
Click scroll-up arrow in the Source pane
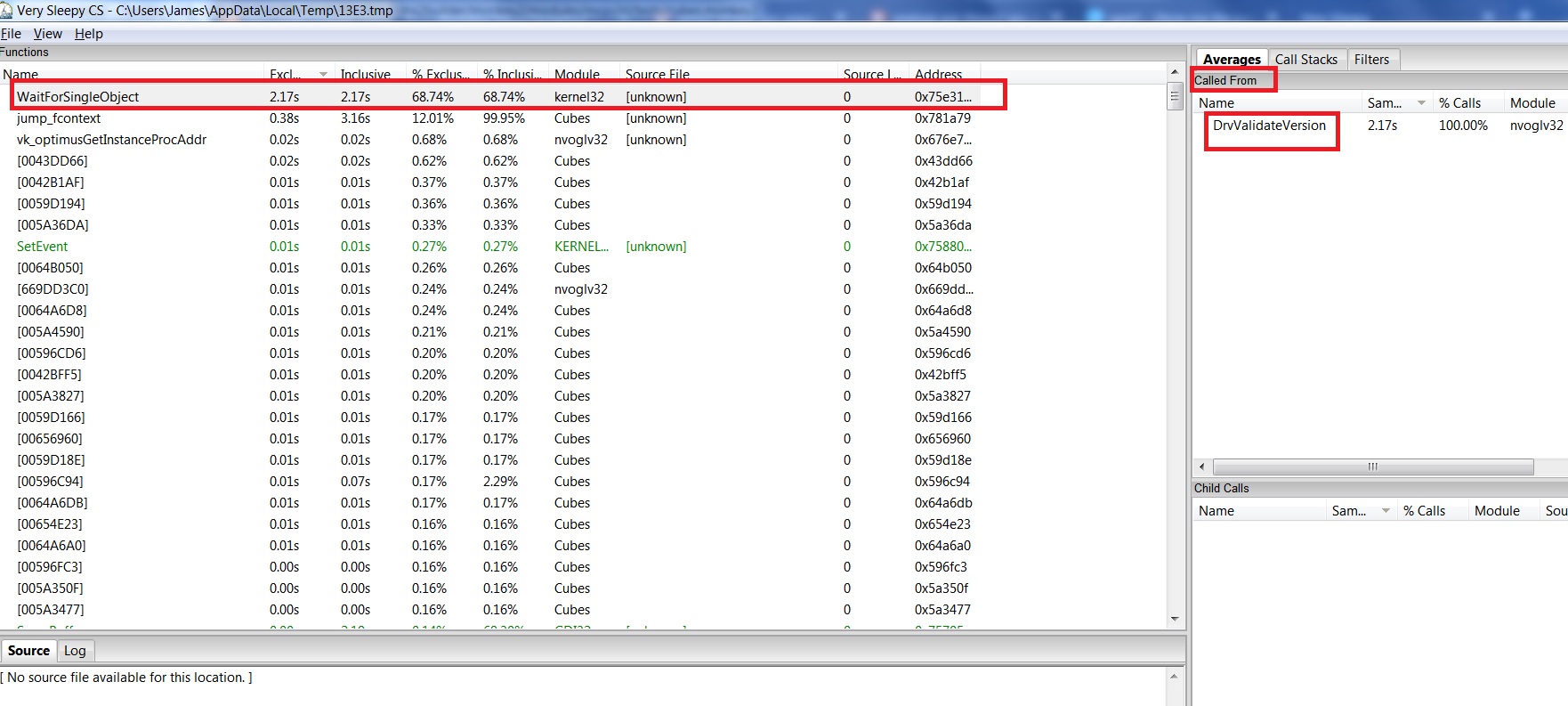pos(1175,677)
